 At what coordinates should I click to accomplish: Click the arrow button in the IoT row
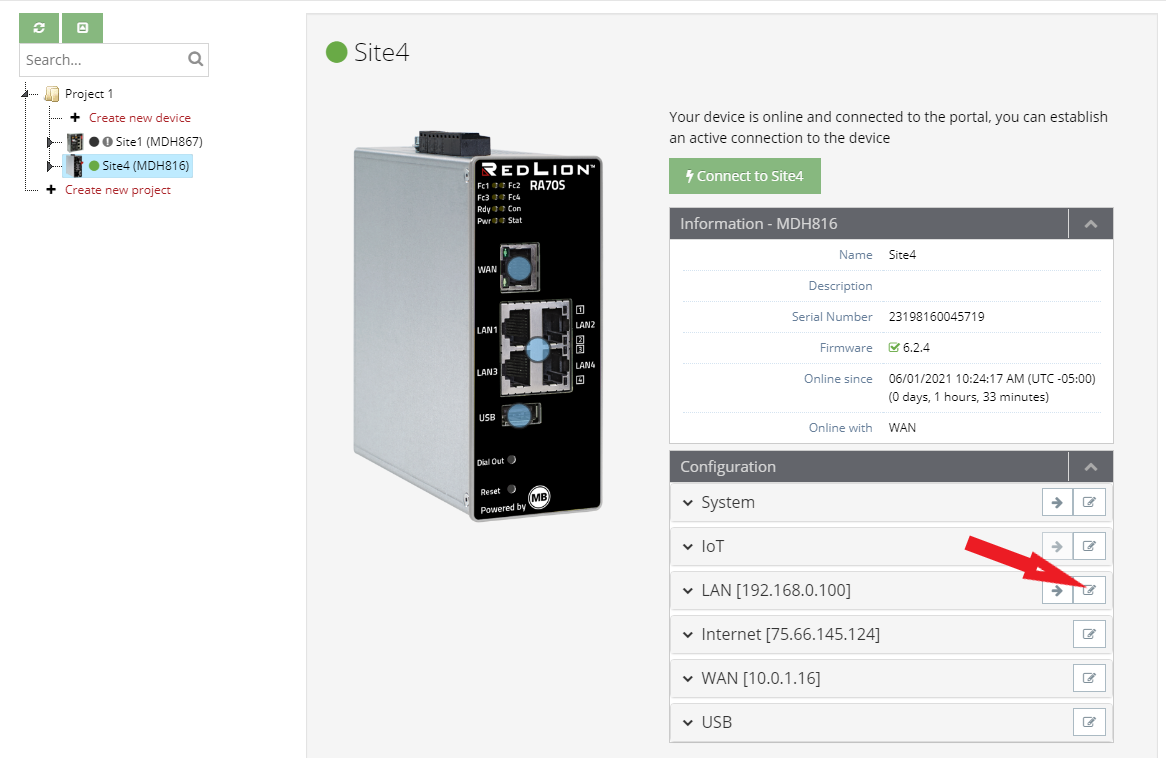[x=1057, y=546]
